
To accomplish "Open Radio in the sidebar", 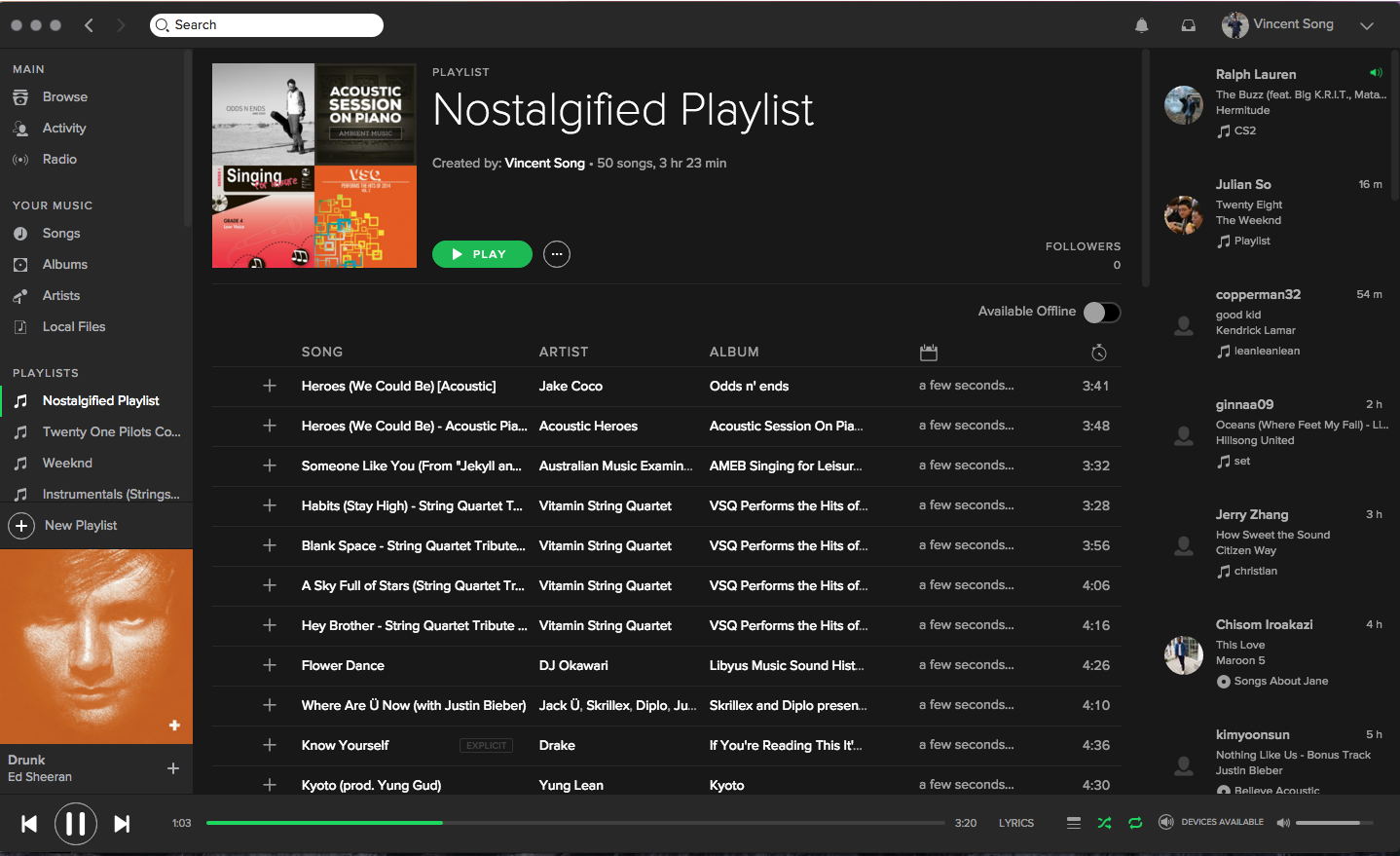I will tap(59, 160).
